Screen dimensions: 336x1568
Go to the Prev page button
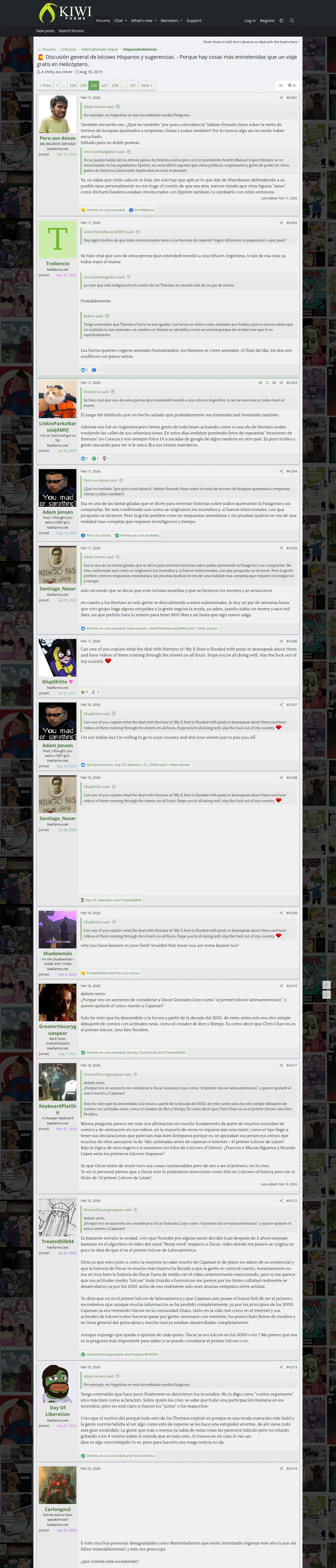click(45, 85)
